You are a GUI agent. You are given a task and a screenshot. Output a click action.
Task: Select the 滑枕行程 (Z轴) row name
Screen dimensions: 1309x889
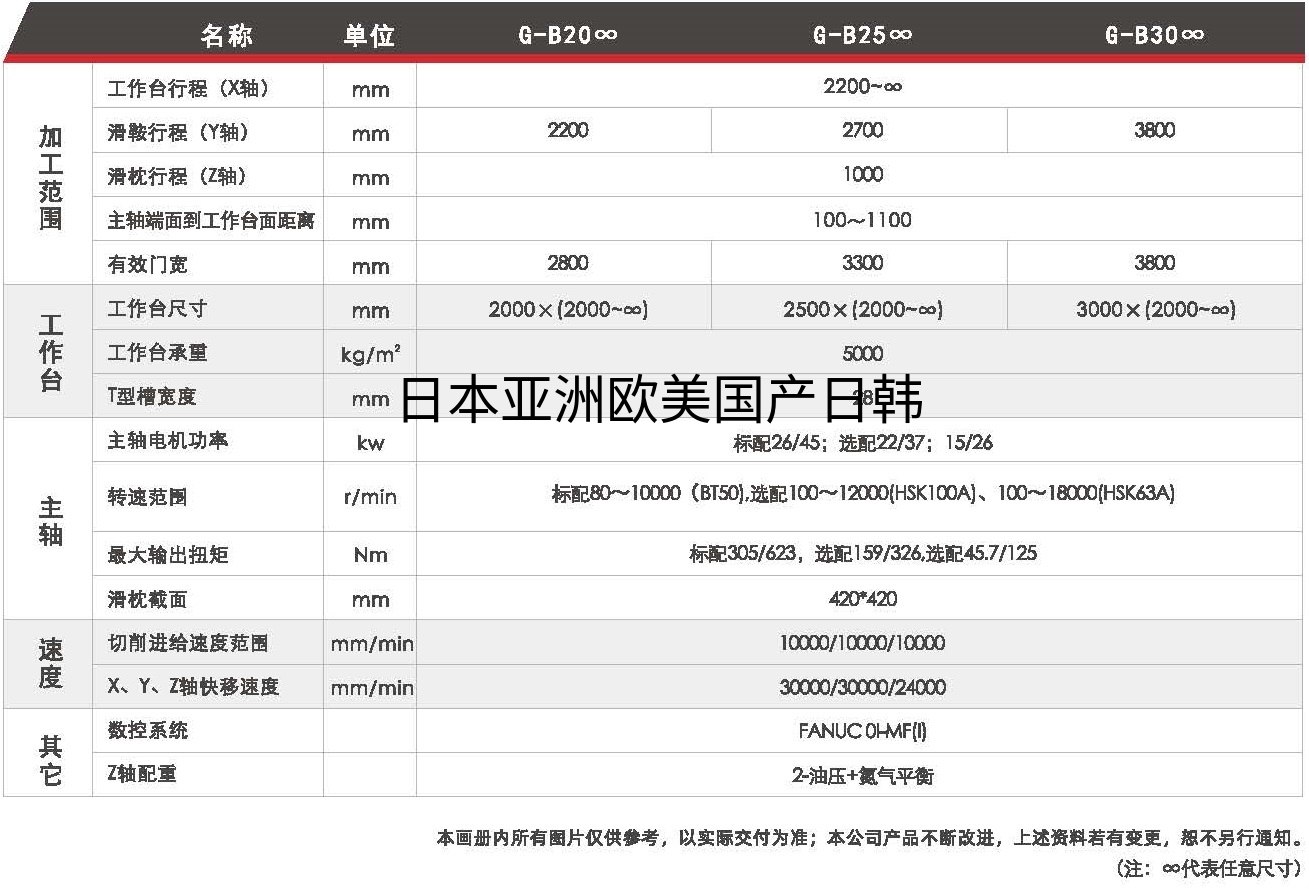click(177, 176)
